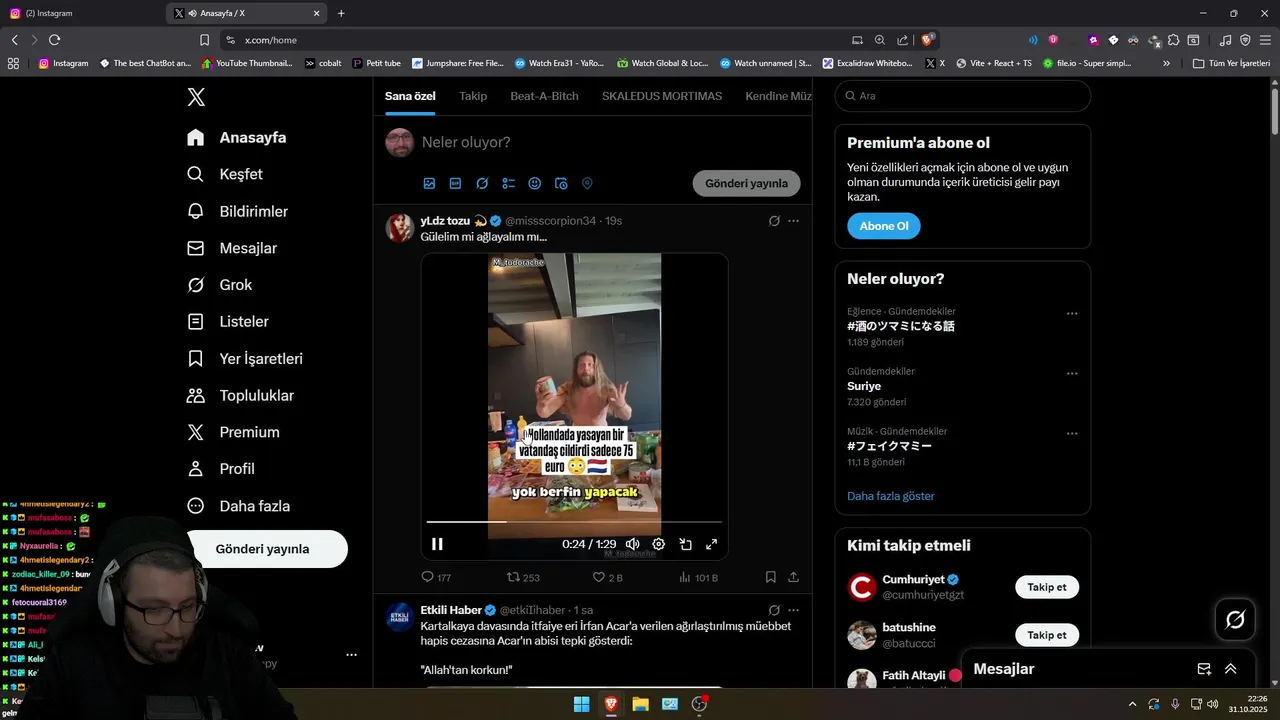Image resolution: width=1280 pixels, height=720 pixels.
Task: Click Grok icon on Etkili Haber post
Action: point(774,610)
